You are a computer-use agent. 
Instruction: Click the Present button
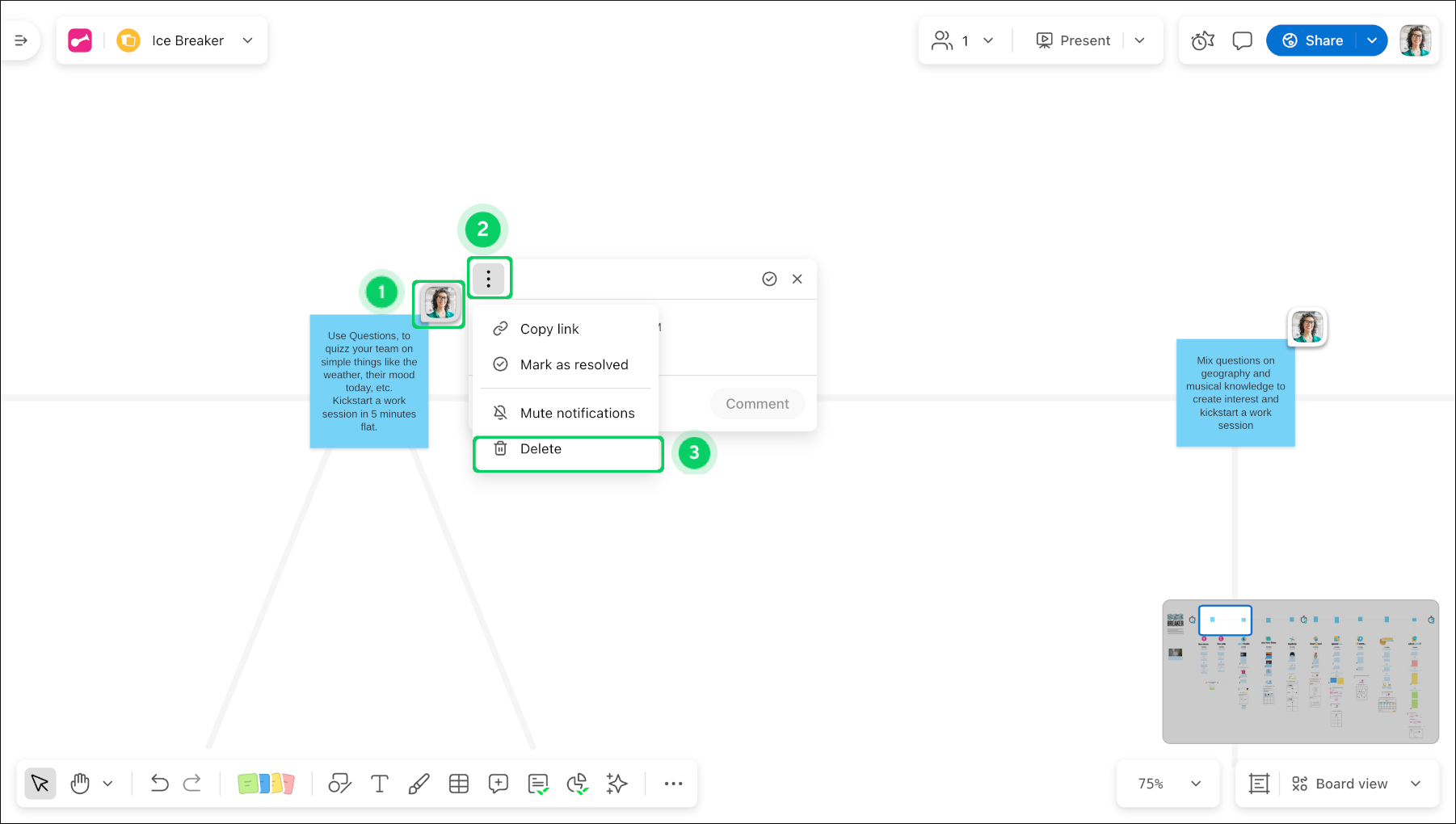[1073, 40]
